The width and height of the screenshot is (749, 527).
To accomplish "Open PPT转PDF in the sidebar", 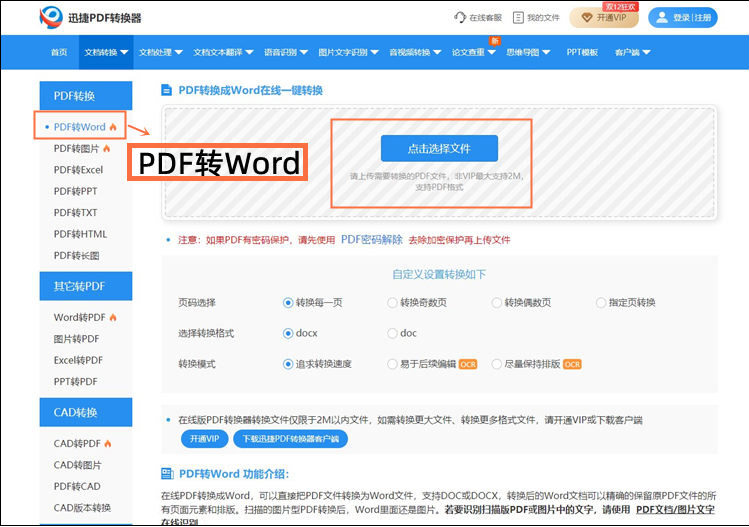I will click(x=75, y=382).
